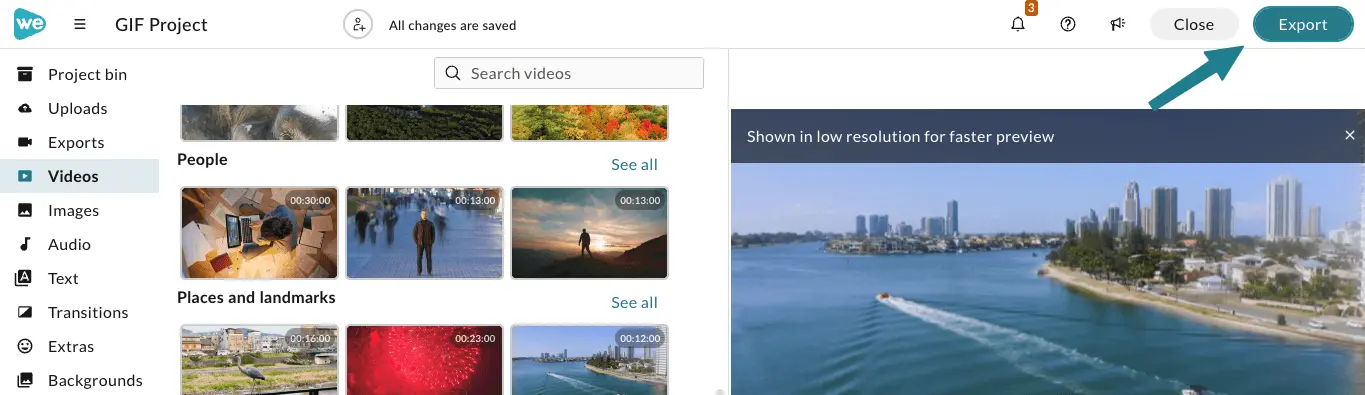Click the Places and landmarks heading
The image size is (1365, 395).
pyautogui.click(x=256, y=297)
